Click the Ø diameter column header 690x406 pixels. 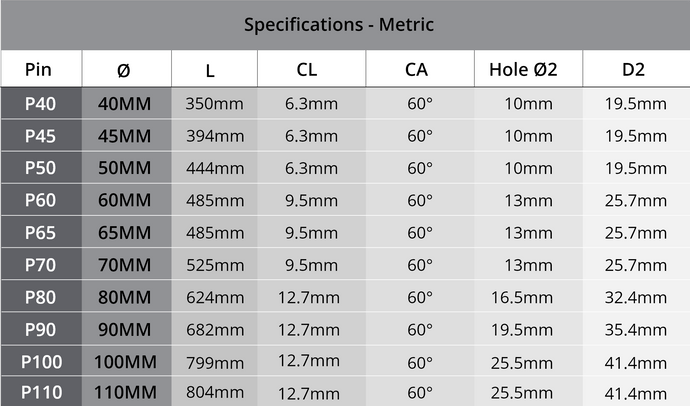[x=123, y=71]
